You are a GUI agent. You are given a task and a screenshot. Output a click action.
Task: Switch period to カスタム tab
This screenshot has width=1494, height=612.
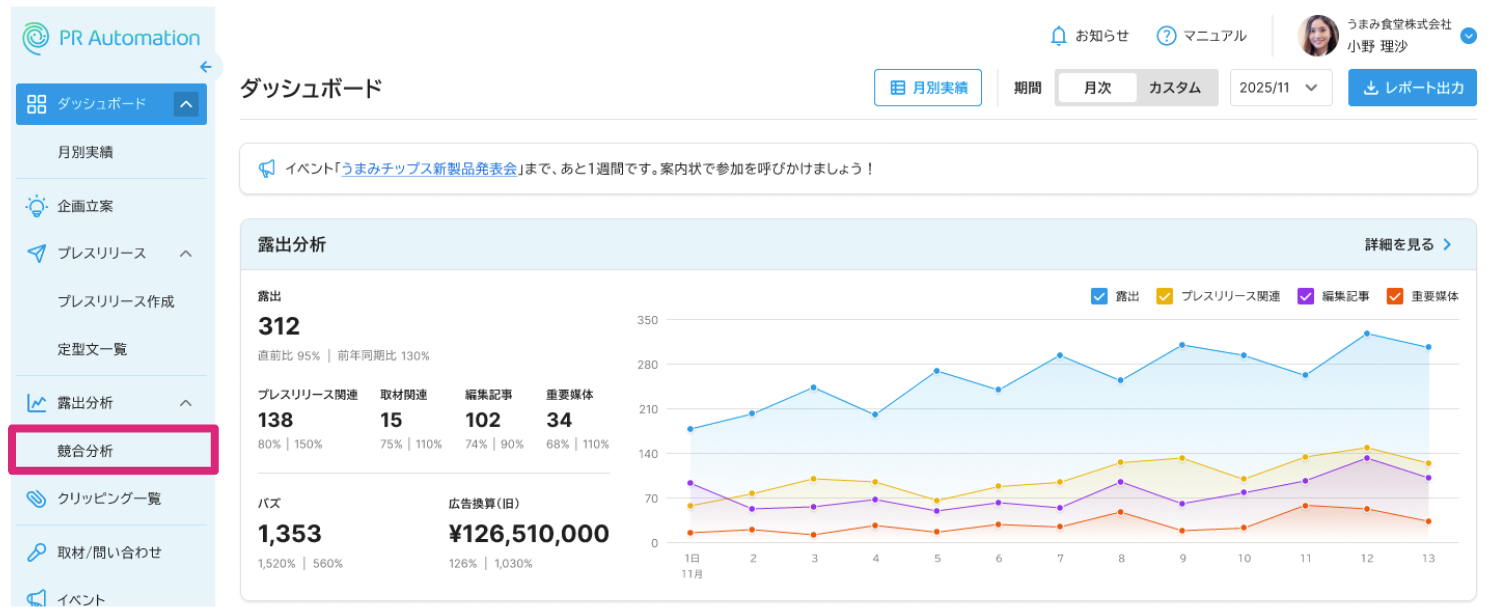(1174, 88)
